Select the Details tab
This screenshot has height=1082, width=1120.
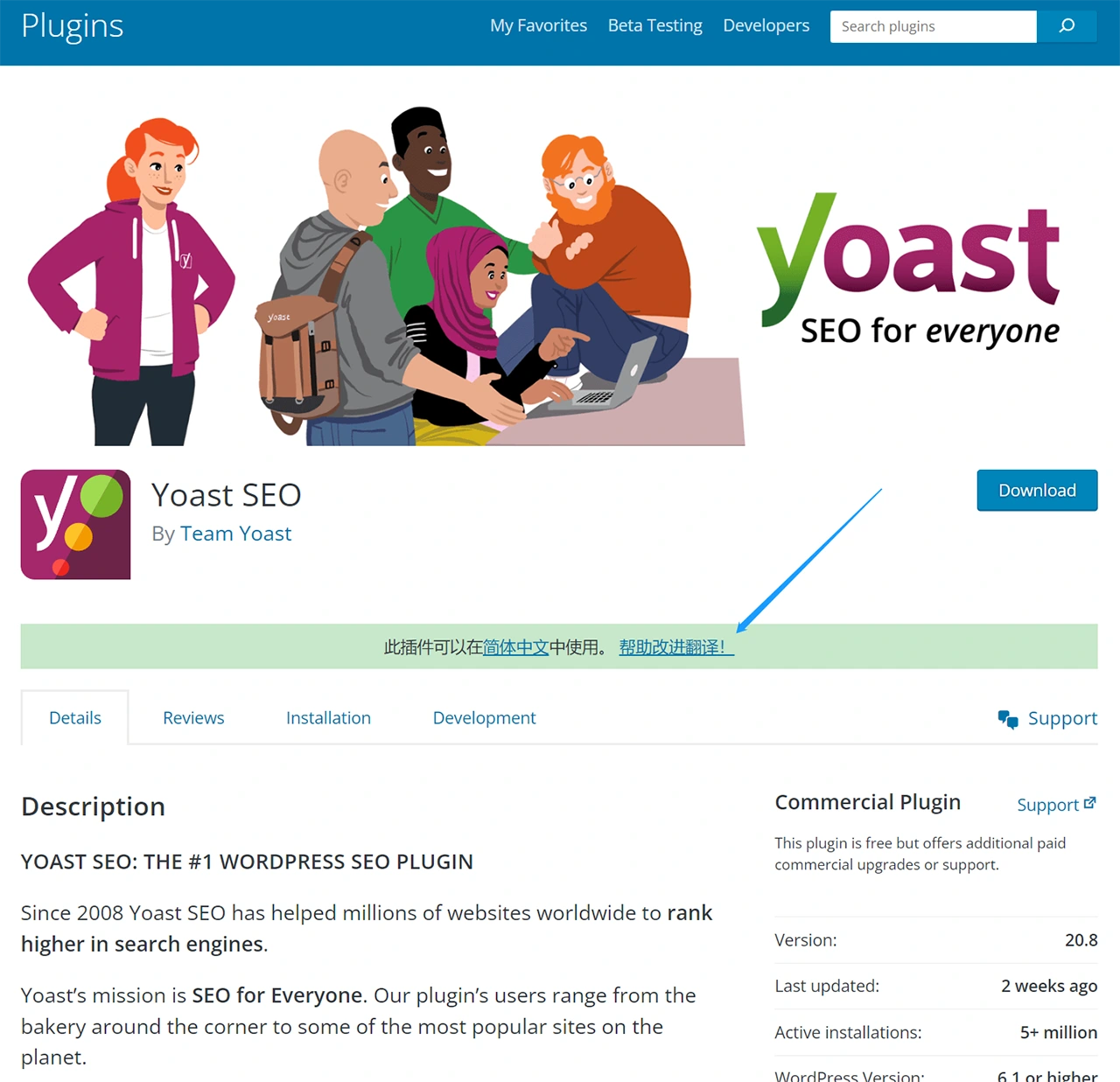[x=75, y=718]
